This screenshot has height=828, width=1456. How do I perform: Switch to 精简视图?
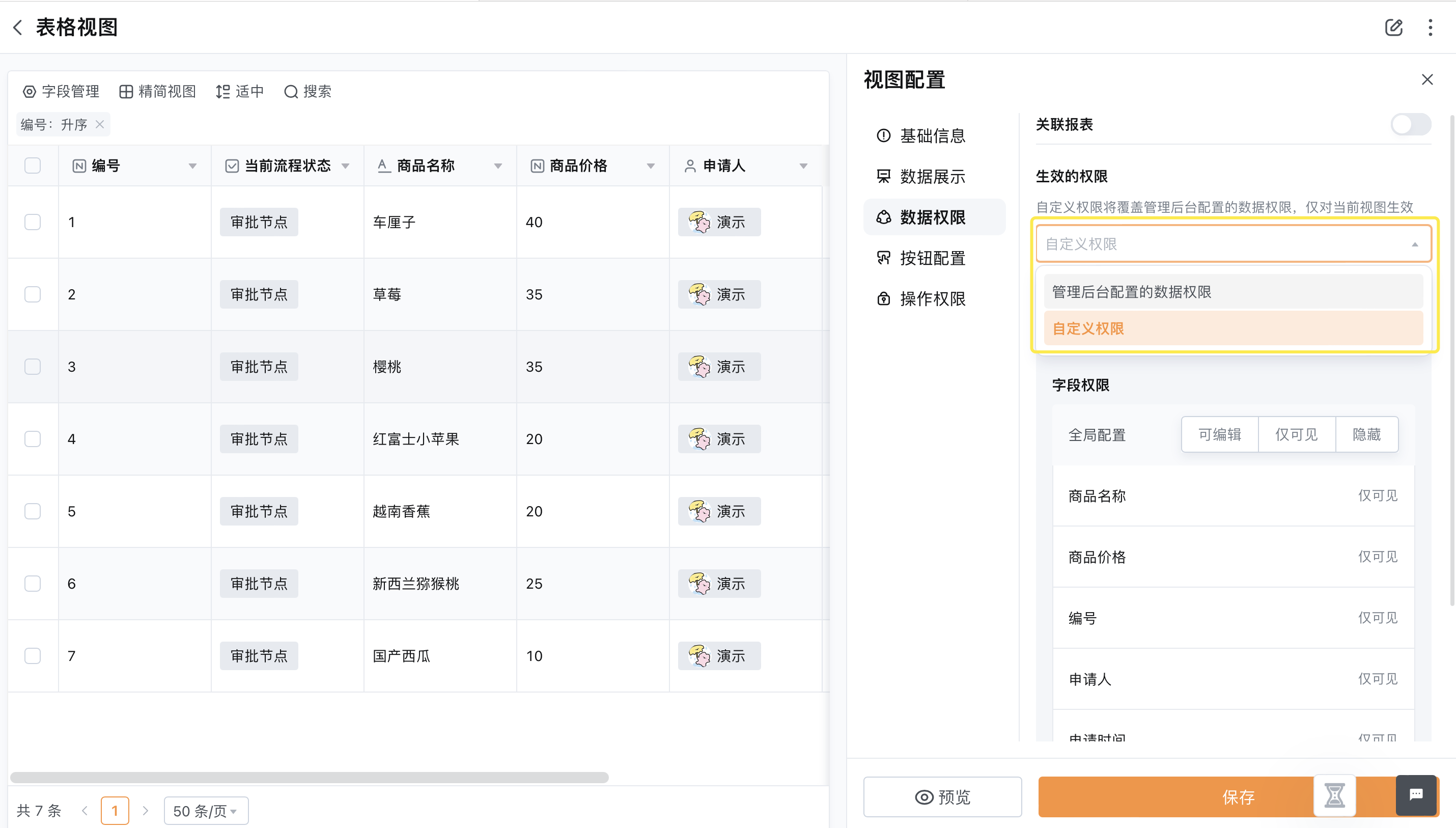pos(157,92)
